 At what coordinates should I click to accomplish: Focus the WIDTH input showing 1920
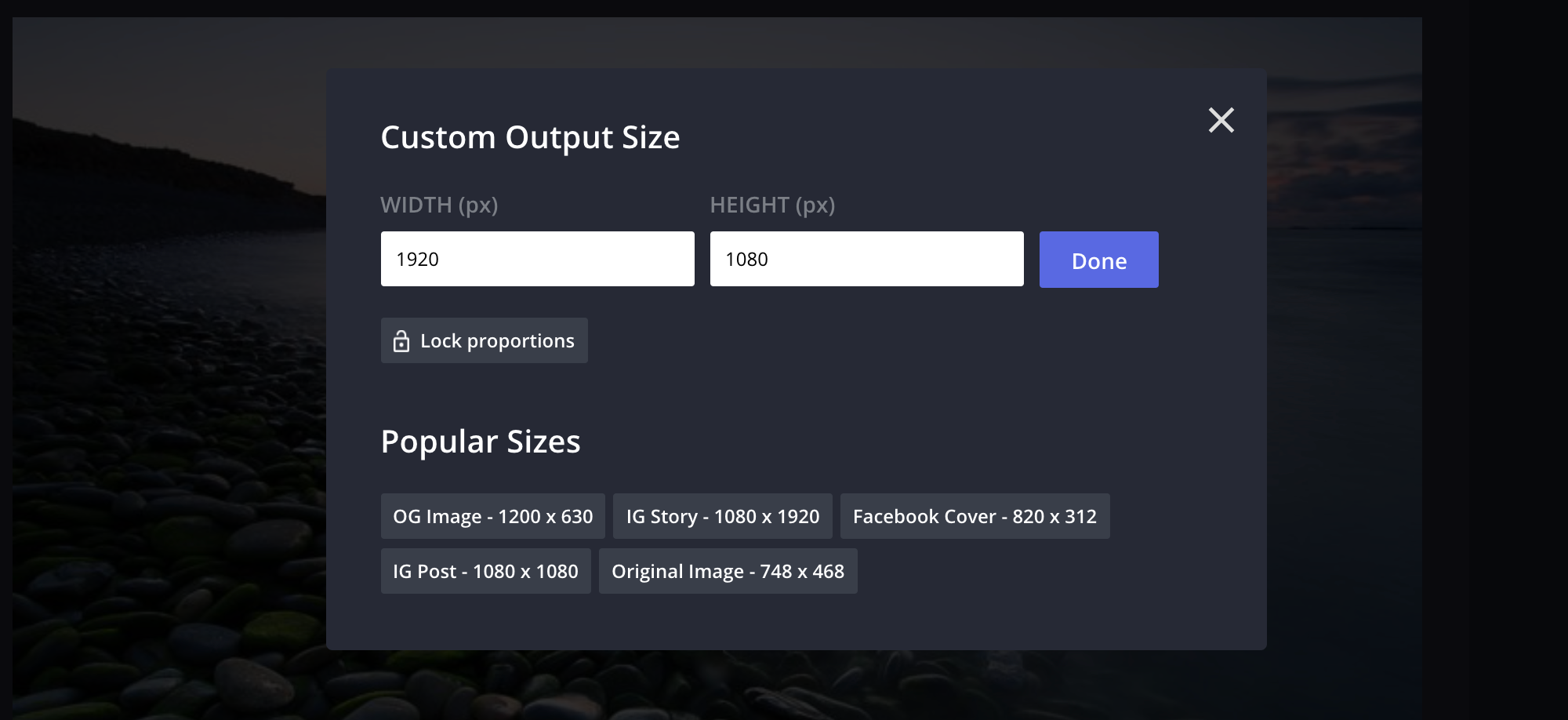coord(537,259)
